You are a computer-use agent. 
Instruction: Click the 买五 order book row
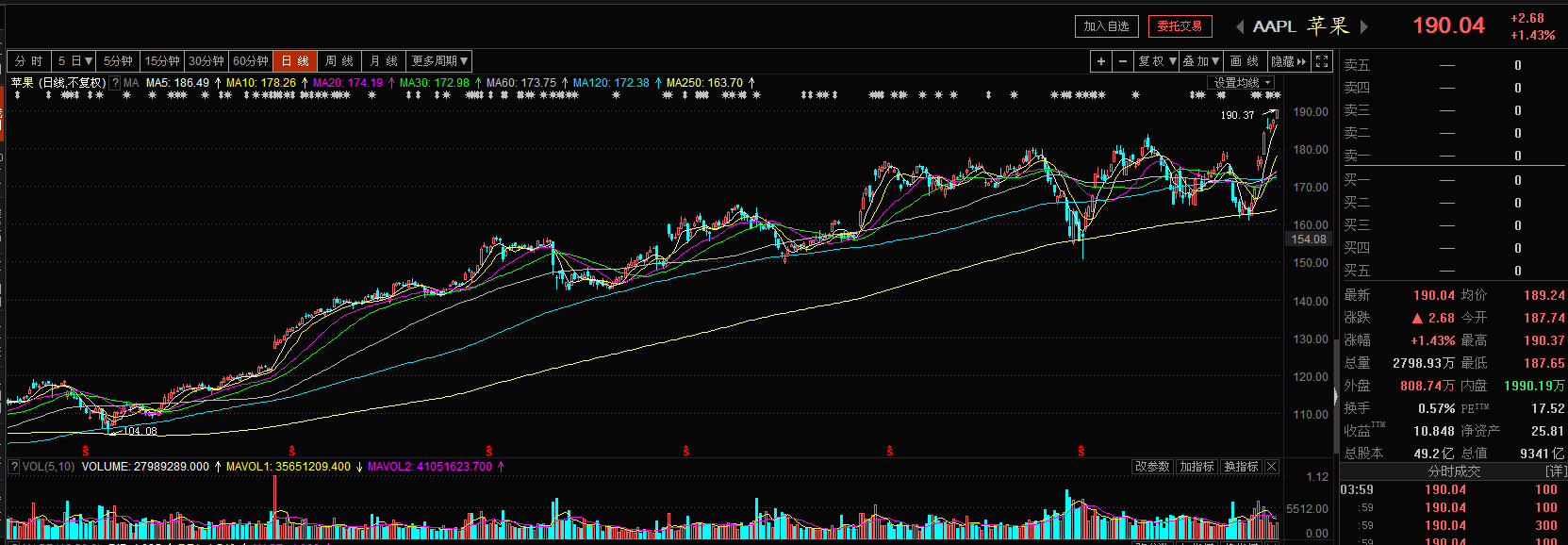click(1453, 271)
